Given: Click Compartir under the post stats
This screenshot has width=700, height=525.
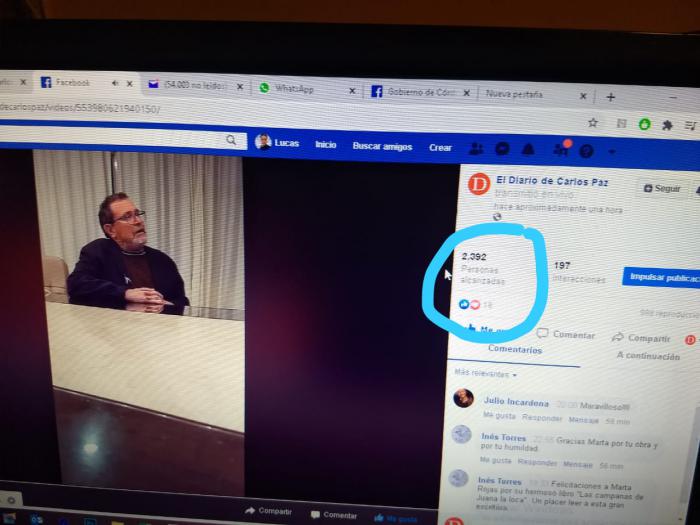Looking at the screenshot, I should [641, 338].
